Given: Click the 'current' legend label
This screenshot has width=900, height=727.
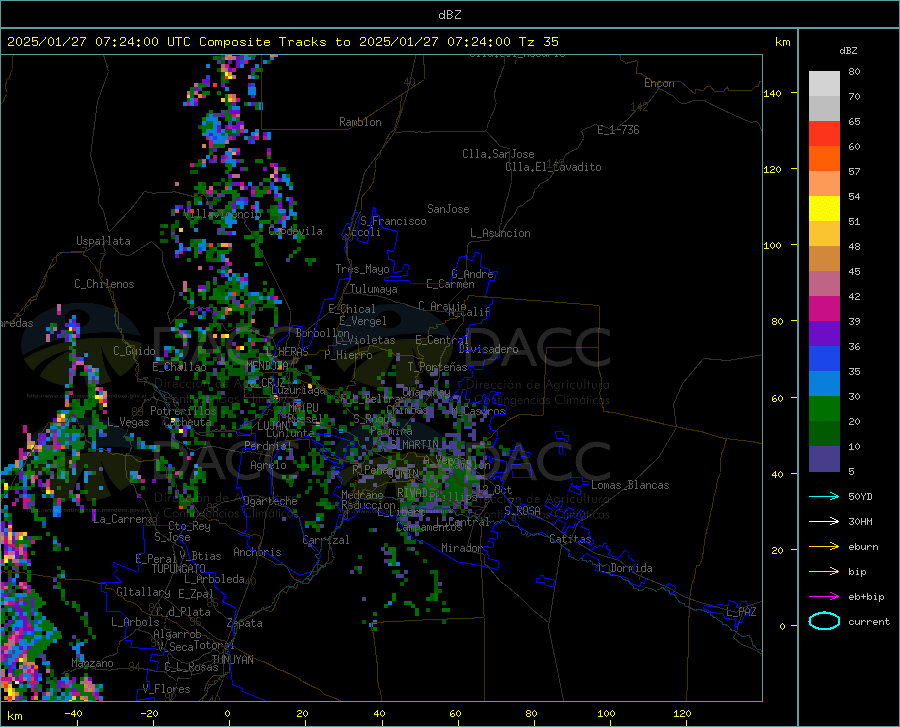Looking at the screenshot, I should pyautogui.click(x=869, y=621).
